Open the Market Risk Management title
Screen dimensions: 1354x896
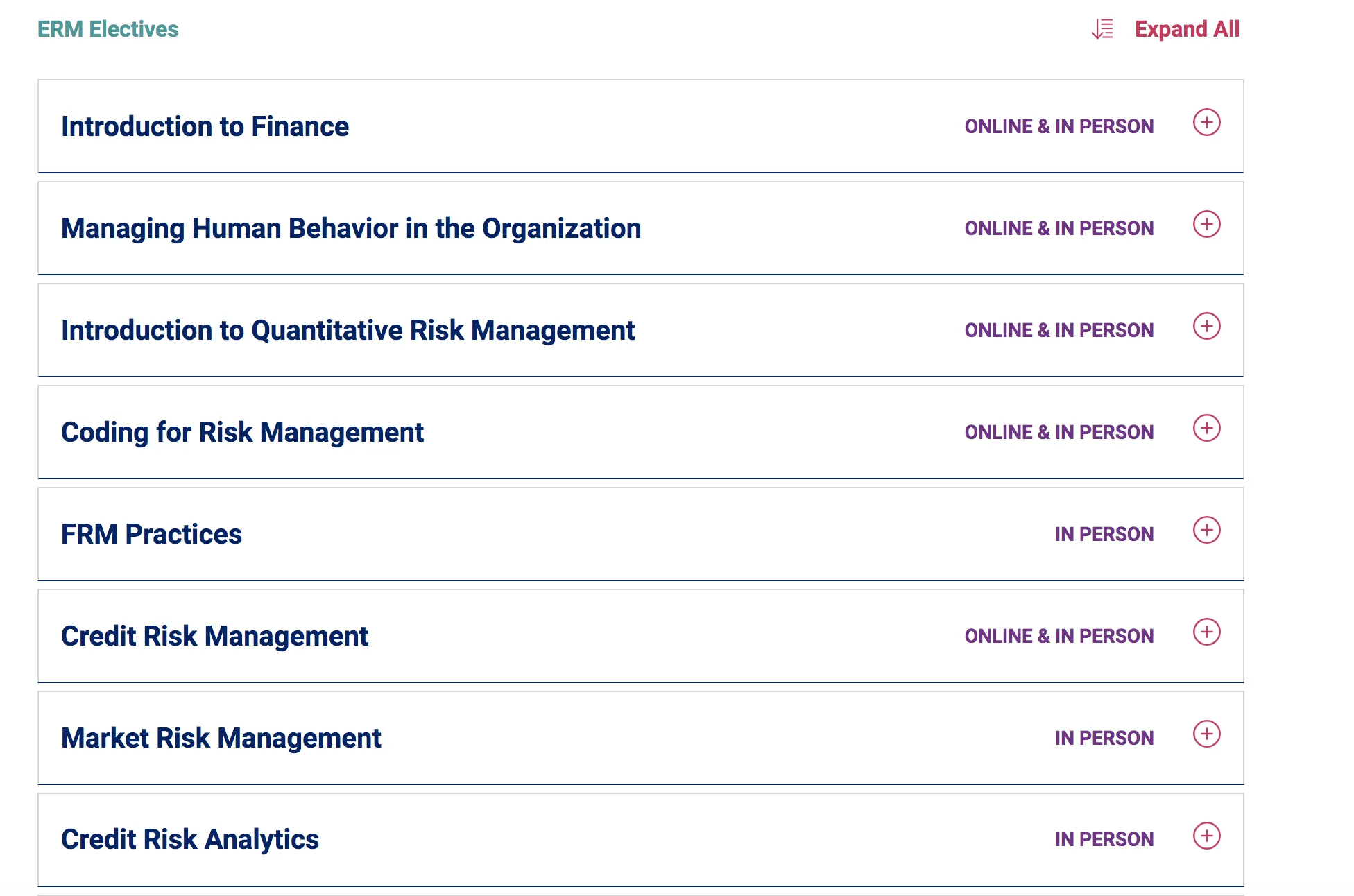click(x=221, y=739)
